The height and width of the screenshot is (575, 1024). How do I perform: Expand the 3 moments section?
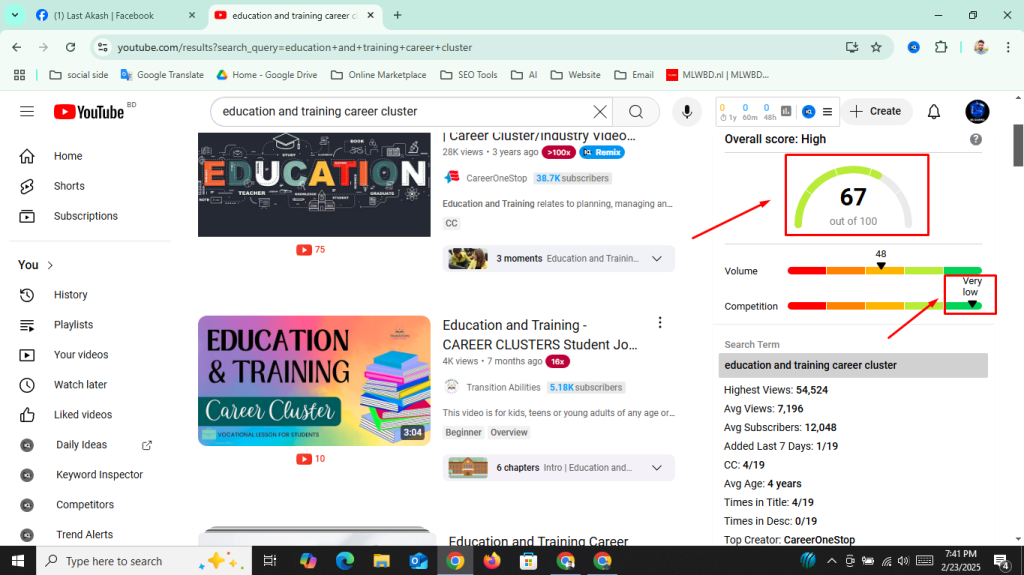657,259
